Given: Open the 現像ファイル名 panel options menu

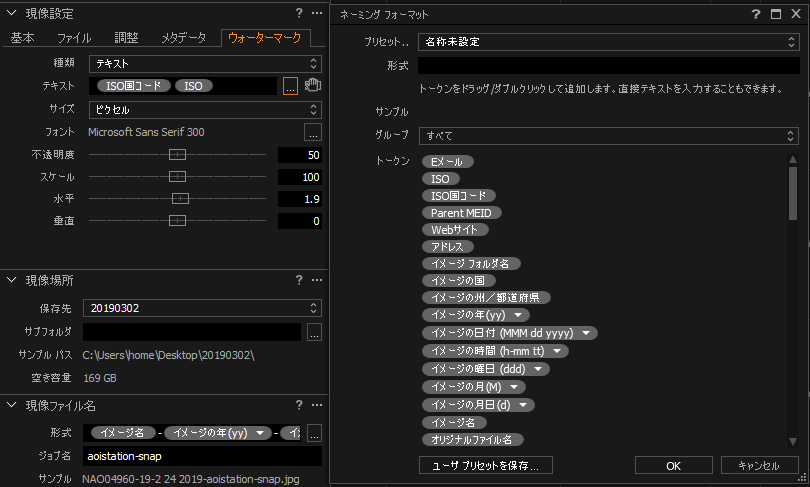Looking at the screenshot, I should (314, 405).
